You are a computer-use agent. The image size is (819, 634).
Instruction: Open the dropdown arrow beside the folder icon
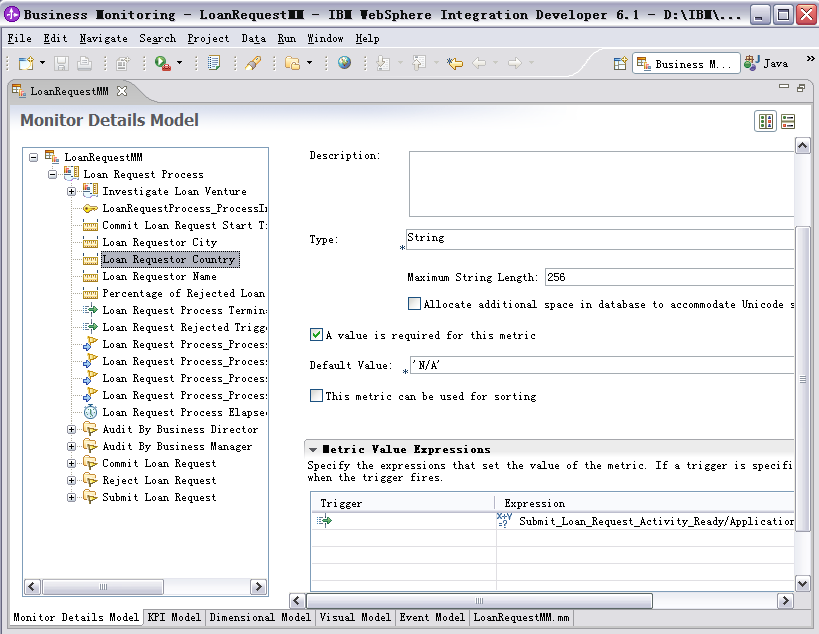click(x=309, y=63)
